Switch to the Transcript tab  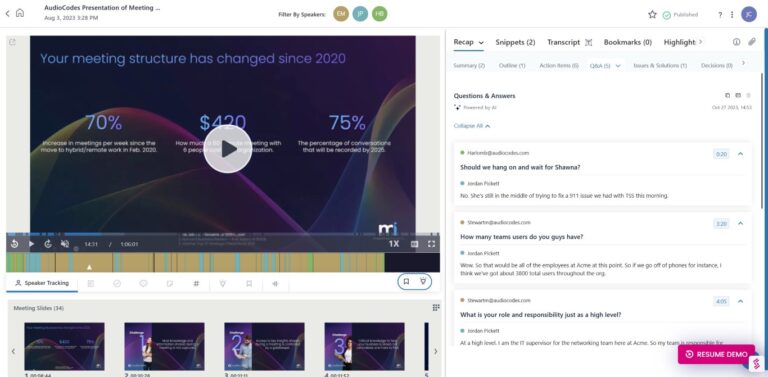(x=563, y=42)
